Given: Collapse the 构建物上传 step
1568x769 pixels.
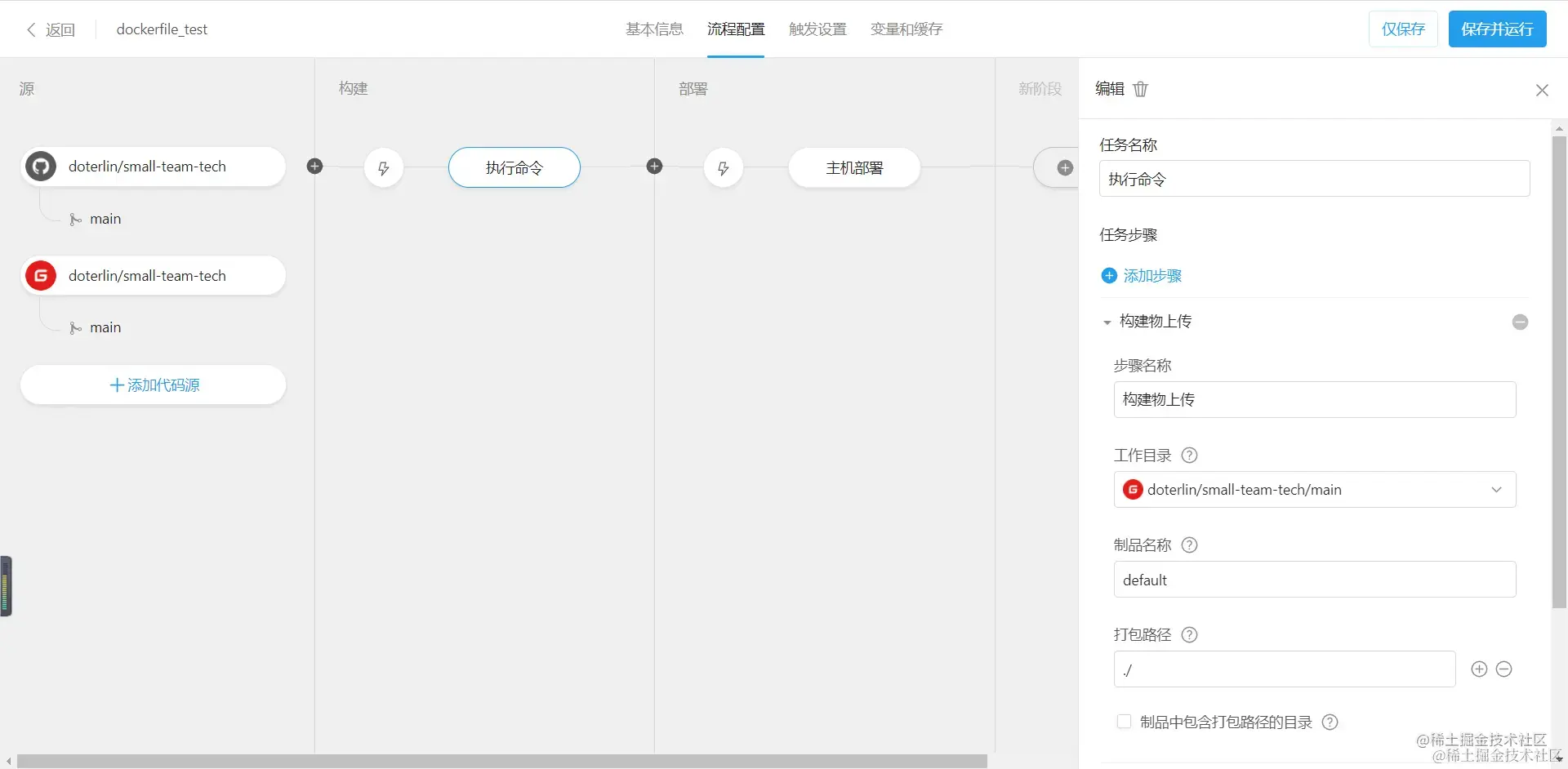Looking at the screenshot, I should [x=1107, y=322].
